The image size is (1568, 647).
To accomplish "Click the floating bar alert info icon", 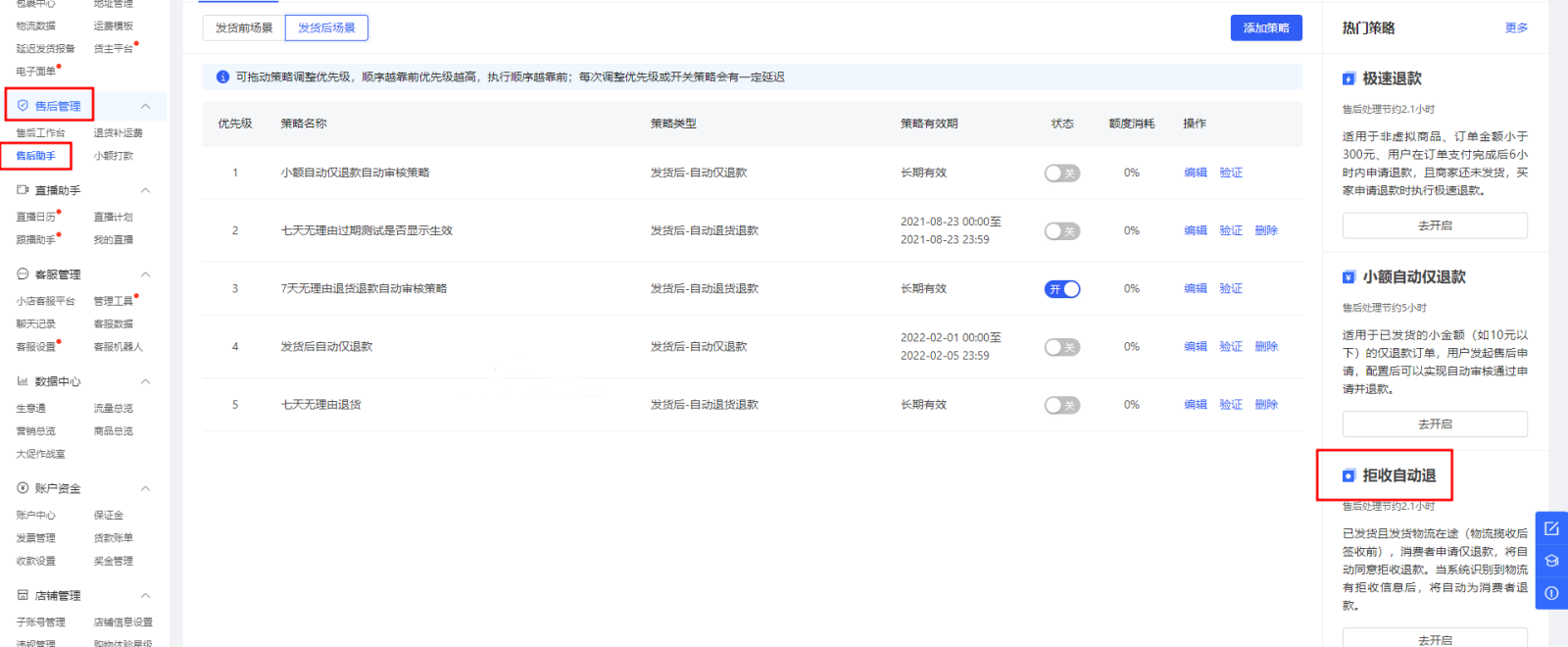I will (1551, 593).
